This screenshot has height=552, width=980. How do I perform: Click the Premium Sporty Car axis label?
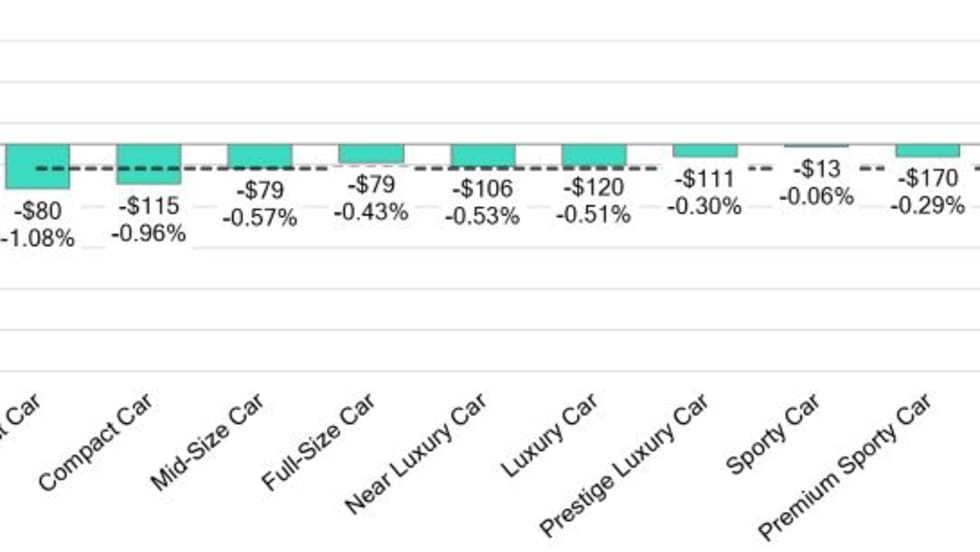845,464
